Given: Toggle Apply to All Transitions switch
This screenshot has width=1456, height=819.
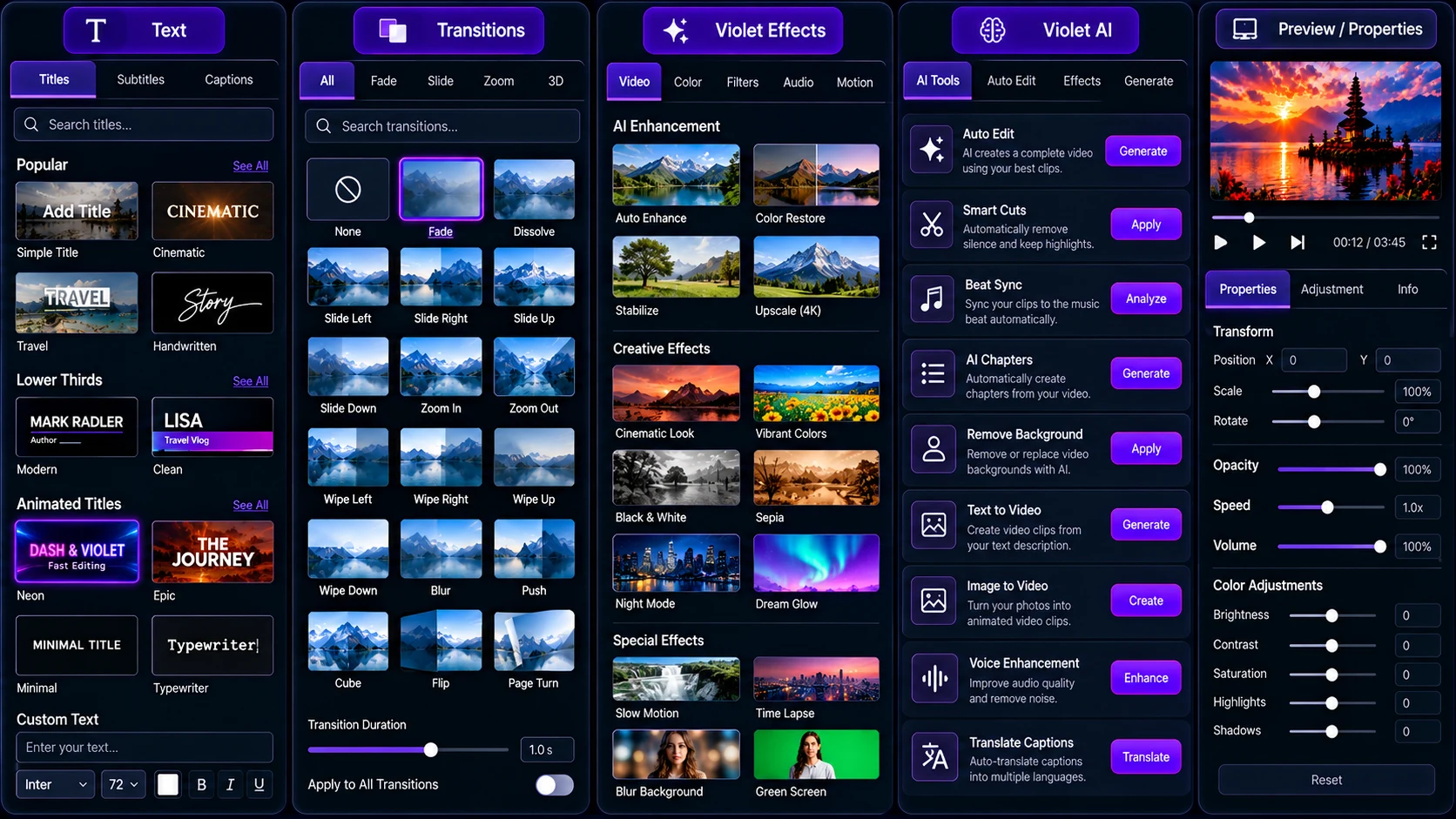Looking at the screenshot, I should click(x=555, y=785).
